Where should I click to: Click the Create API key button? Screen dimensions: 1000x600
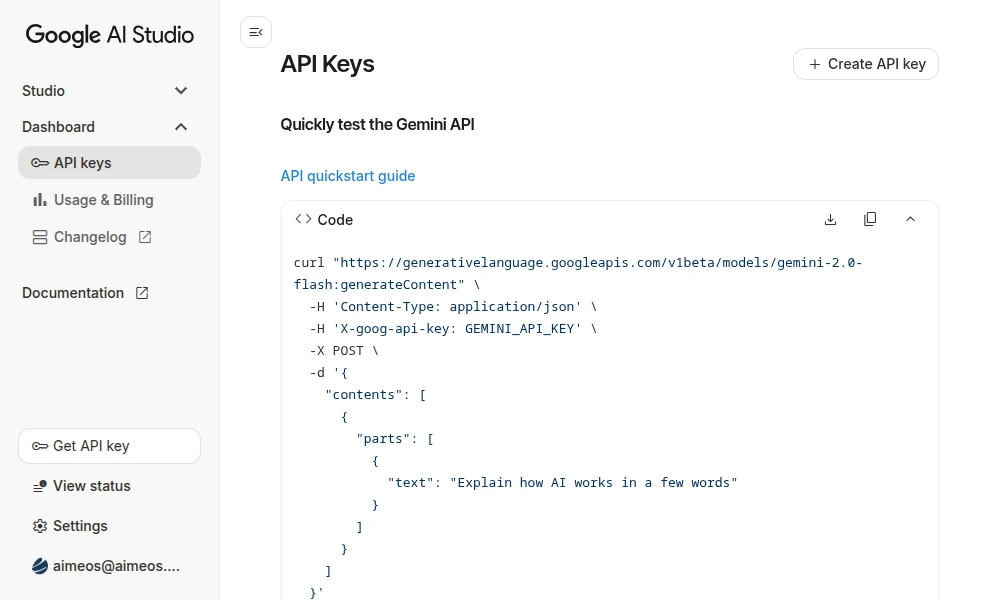pyautogui.click(x=866, y=64)
